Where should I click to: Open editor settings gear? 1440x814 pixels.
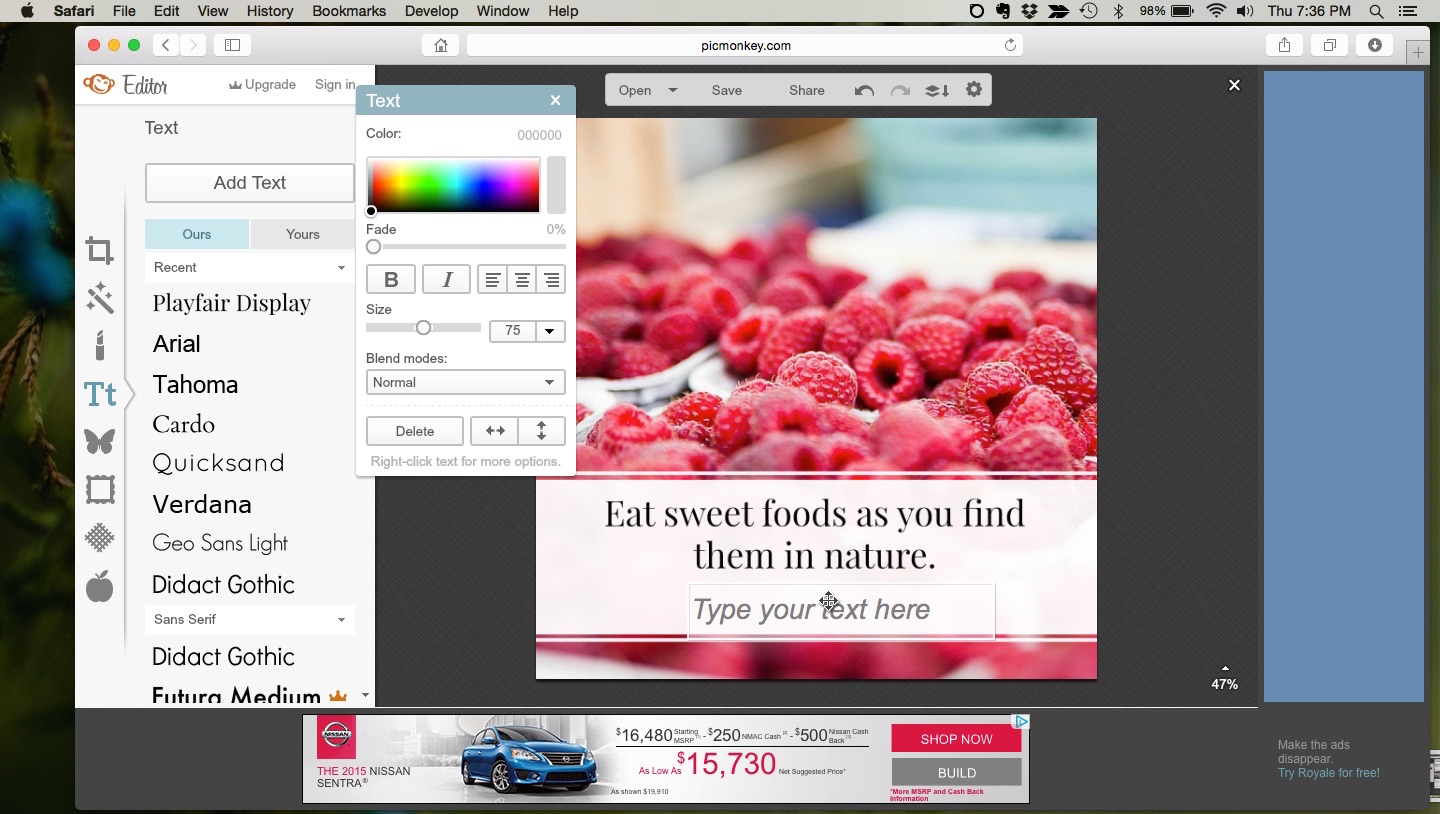[x=973, y=90]
